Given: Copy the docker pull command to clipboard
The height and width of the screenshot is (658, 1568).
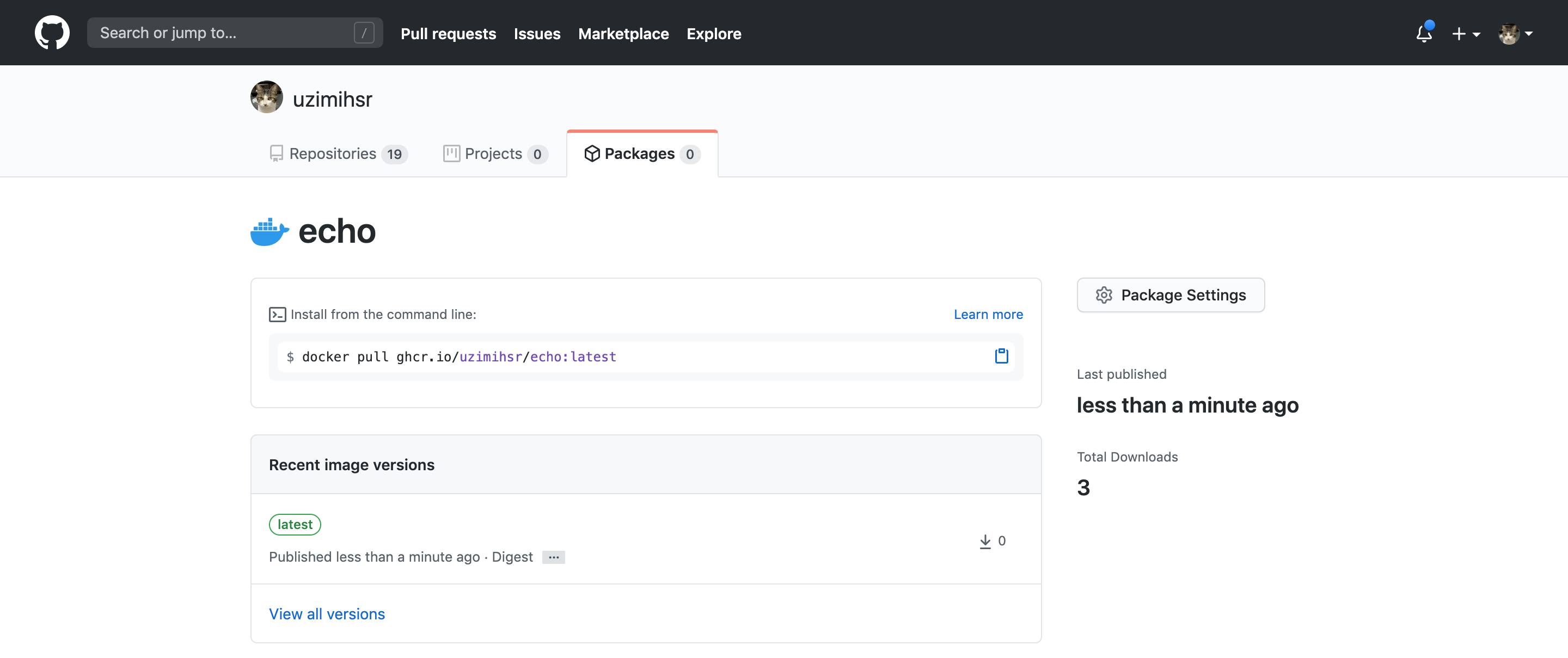Looking at the screenshot, I should pos(1001,356).
